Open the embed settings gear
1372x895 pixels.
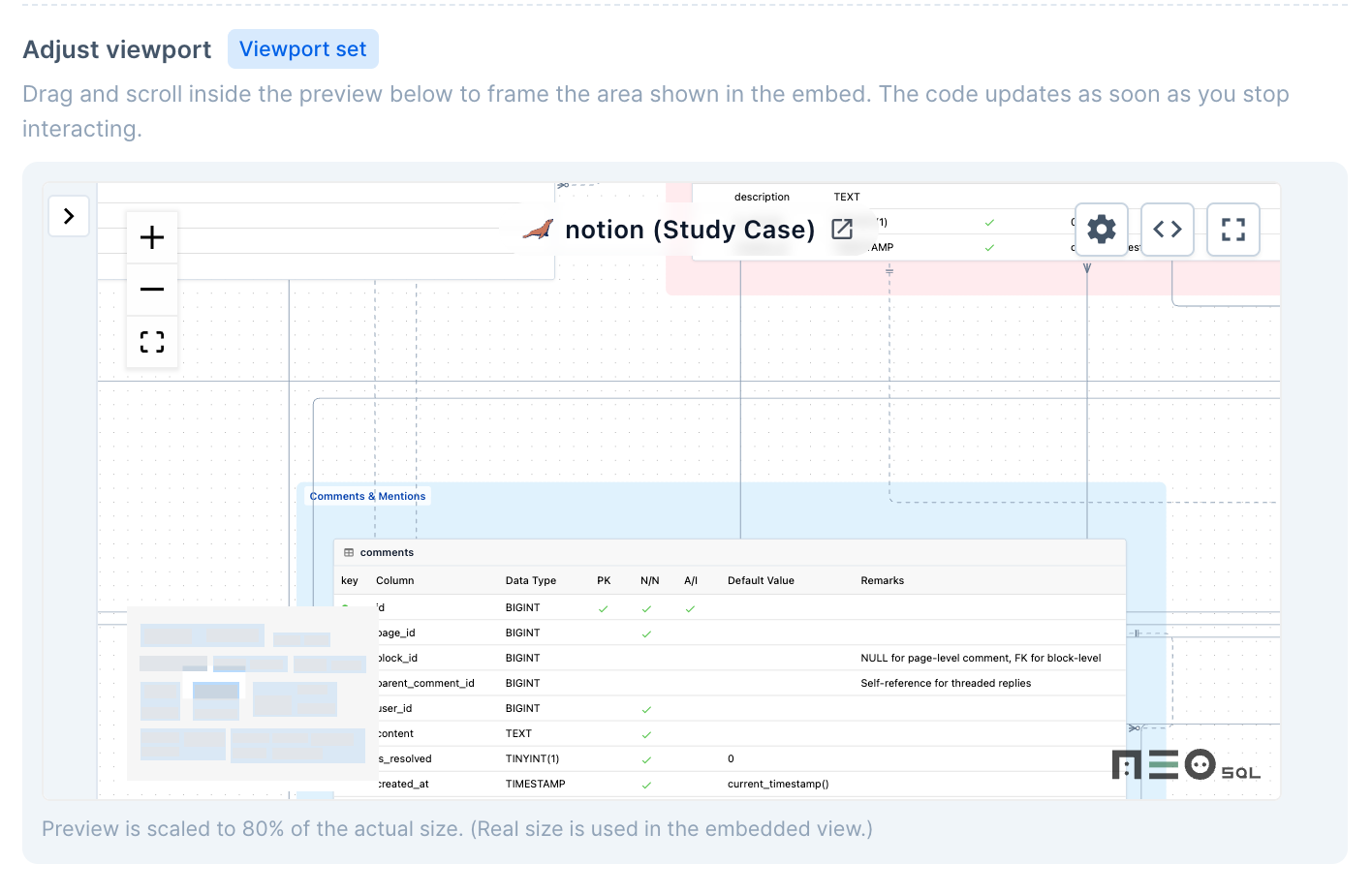[1102, 230]
